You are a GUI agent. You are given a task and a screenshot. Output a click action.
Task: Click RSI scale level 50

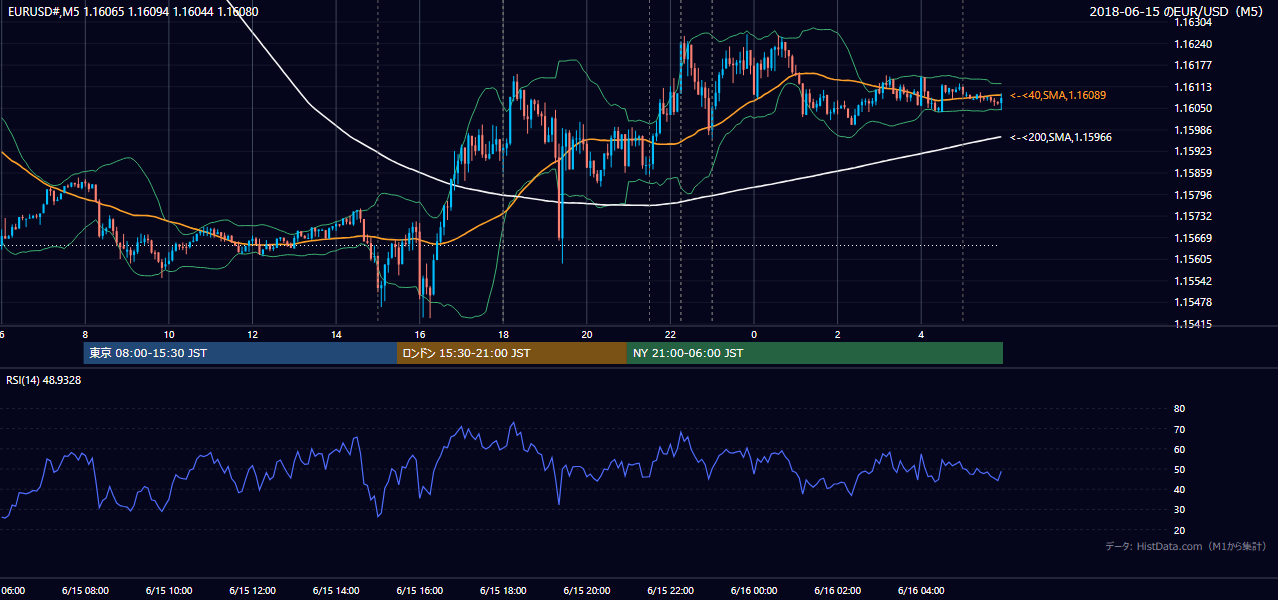[1179, 469]
